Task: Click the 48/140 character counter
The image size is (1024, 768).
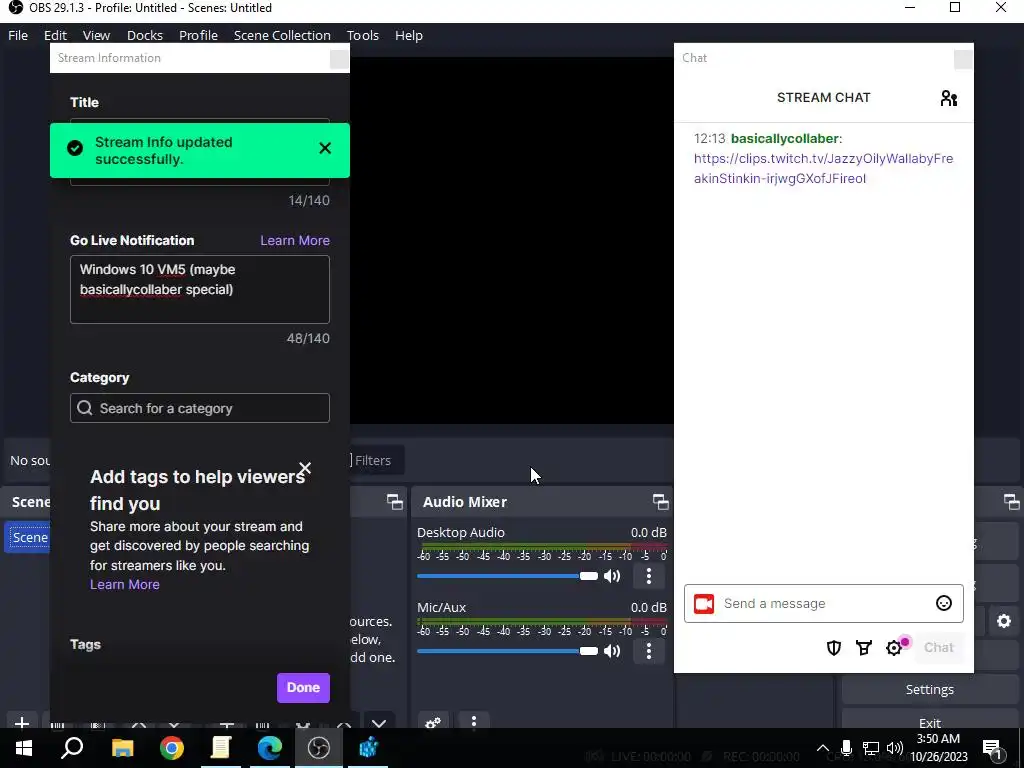Action: [x=308, y=338]
